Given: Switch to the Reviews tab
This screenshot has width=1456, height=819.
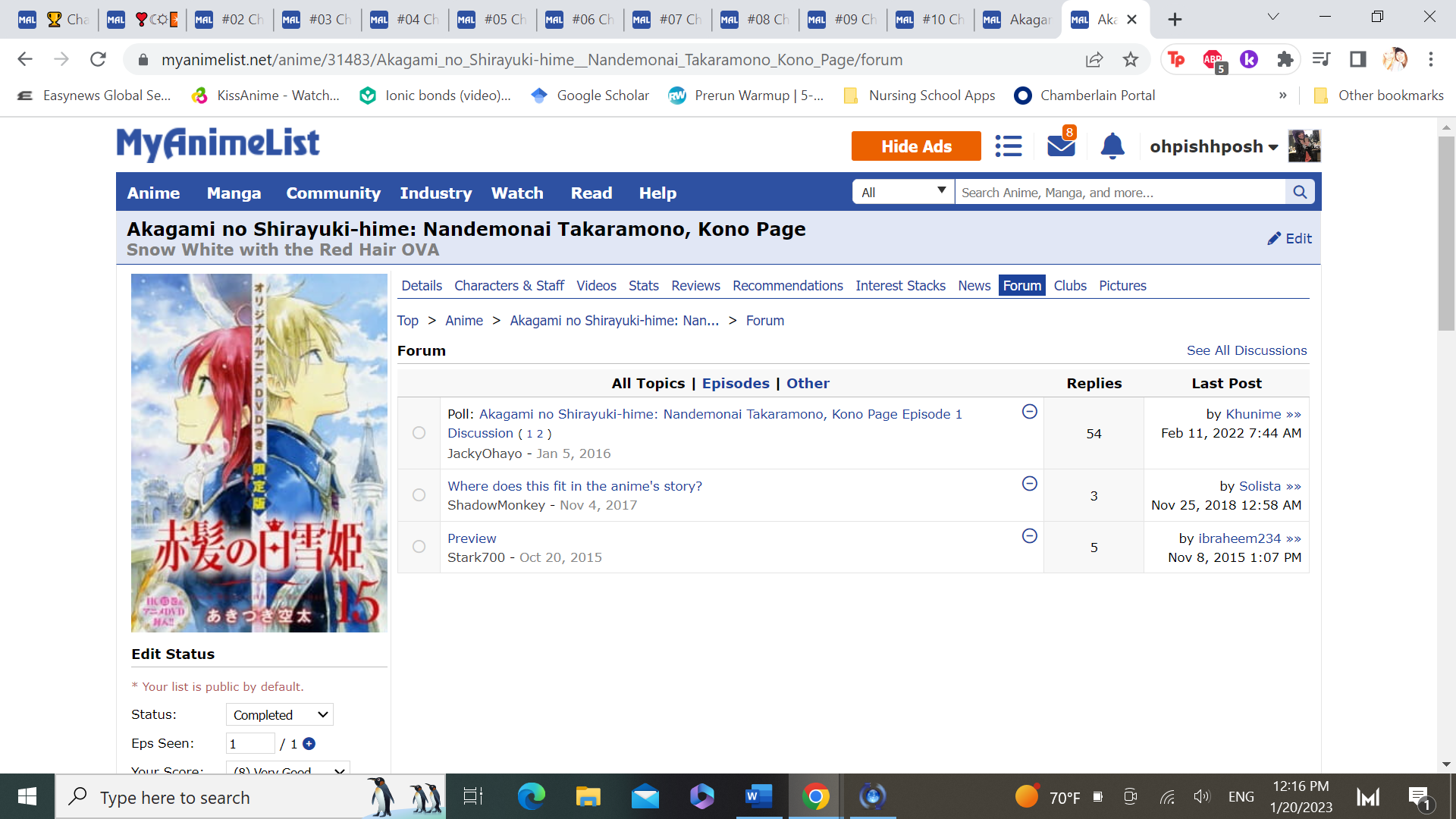Looking at the screenshot, I should (x=695, y=286).
